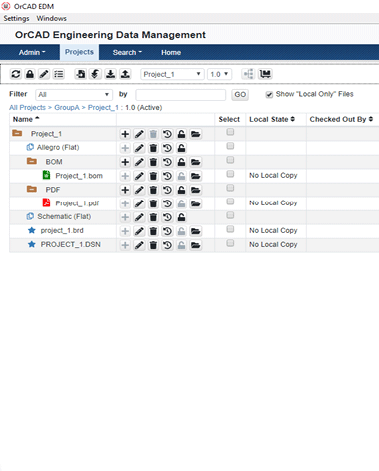Click the filter by text input field
379x471 pixels.
[181, 95]
